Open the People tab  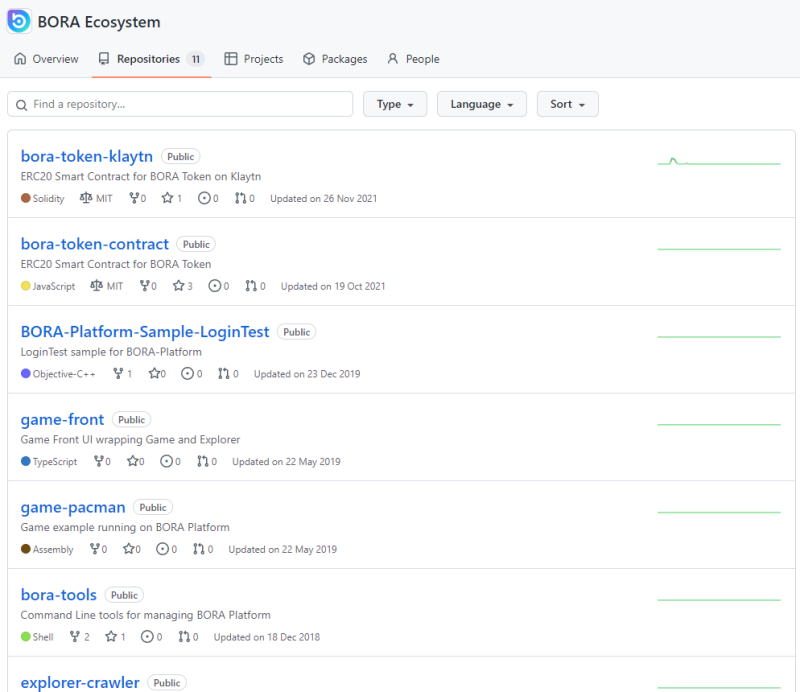click(x=413, y=59)
